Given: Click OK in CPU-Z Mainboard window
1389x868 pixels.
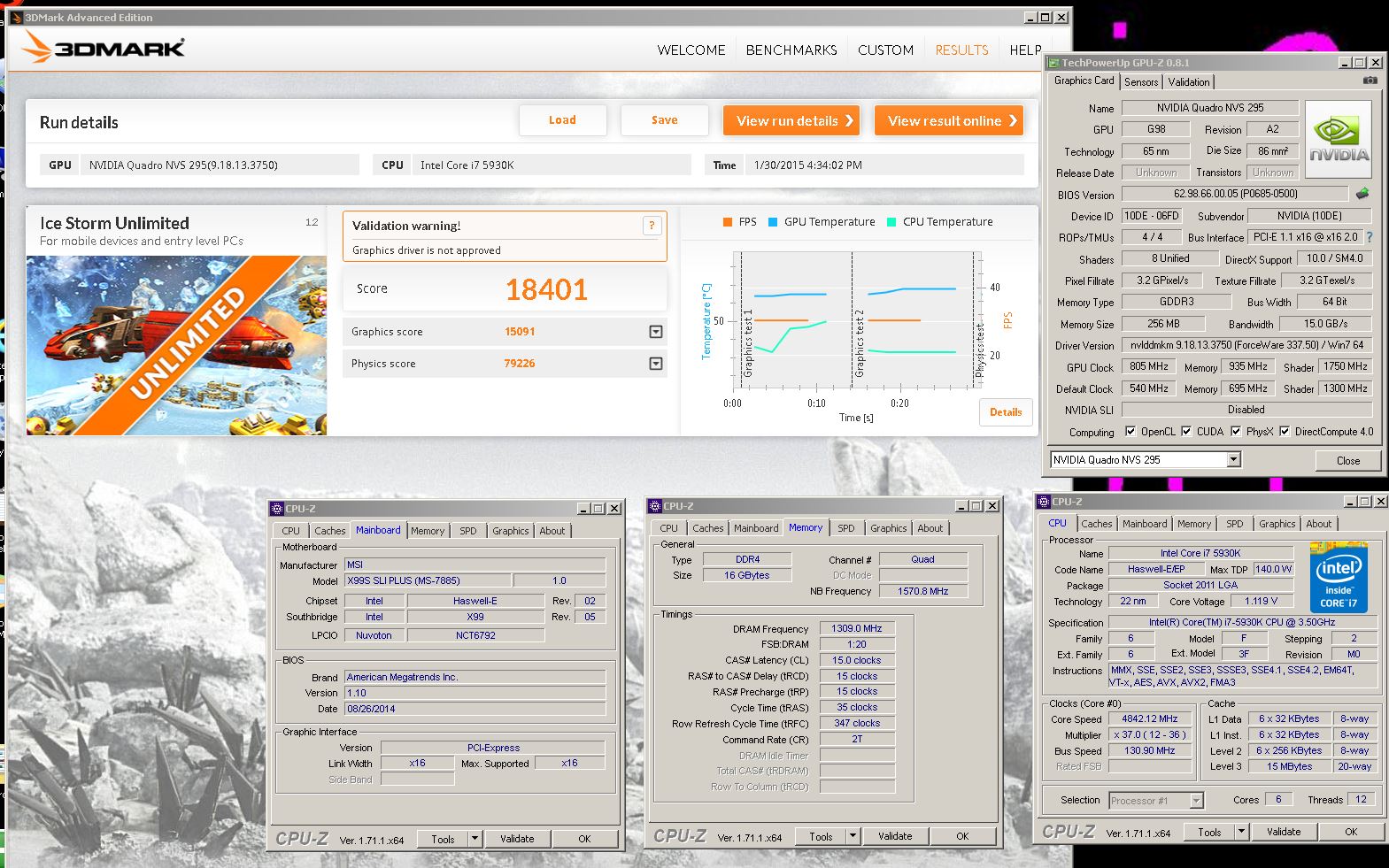Looking at the screenshot, I should [584, 839].
